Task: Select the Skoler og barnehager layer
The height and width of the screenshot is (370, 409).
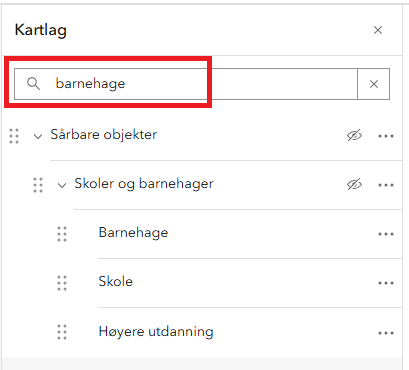Action: [144, 184]
